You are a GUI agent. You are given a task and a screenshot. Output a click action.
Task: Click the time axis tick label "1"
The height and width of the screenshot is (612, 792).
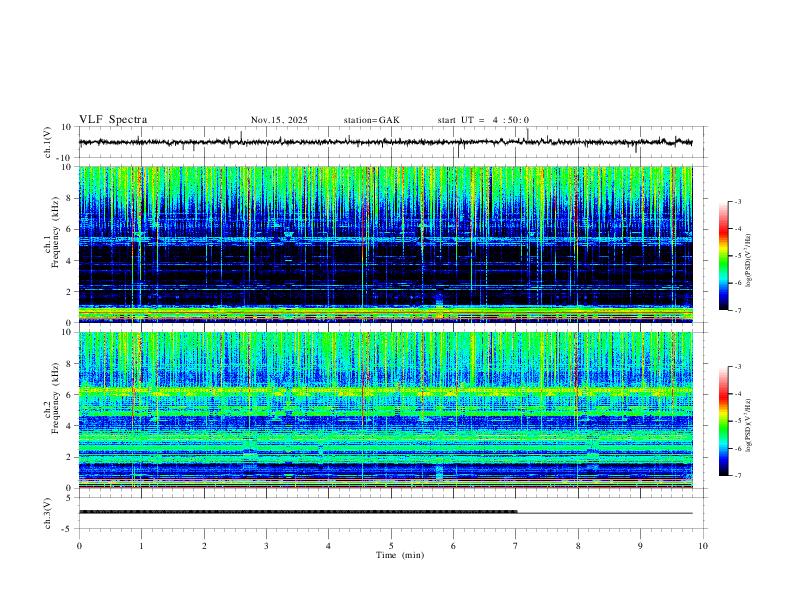[x=141, y=546]
